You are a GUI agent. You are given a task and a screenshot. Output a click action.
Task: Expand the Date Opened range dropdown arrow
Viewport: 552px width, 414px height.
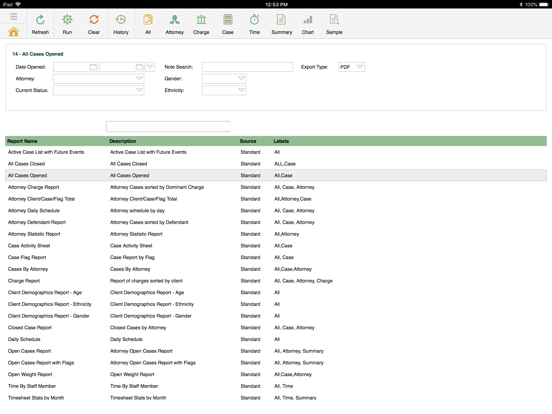[150, 67]
